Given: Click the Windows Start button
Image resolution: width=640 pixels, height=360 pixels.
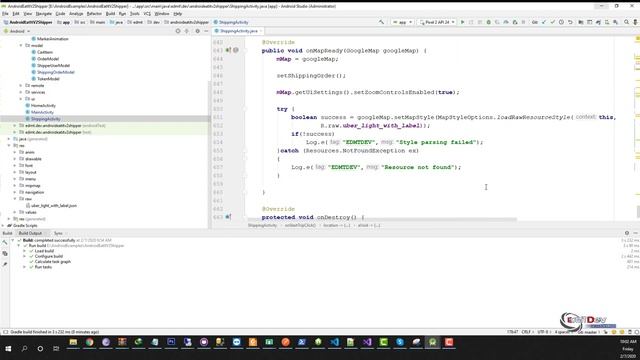Looking at the screenshot, I should tap(8, 348).
